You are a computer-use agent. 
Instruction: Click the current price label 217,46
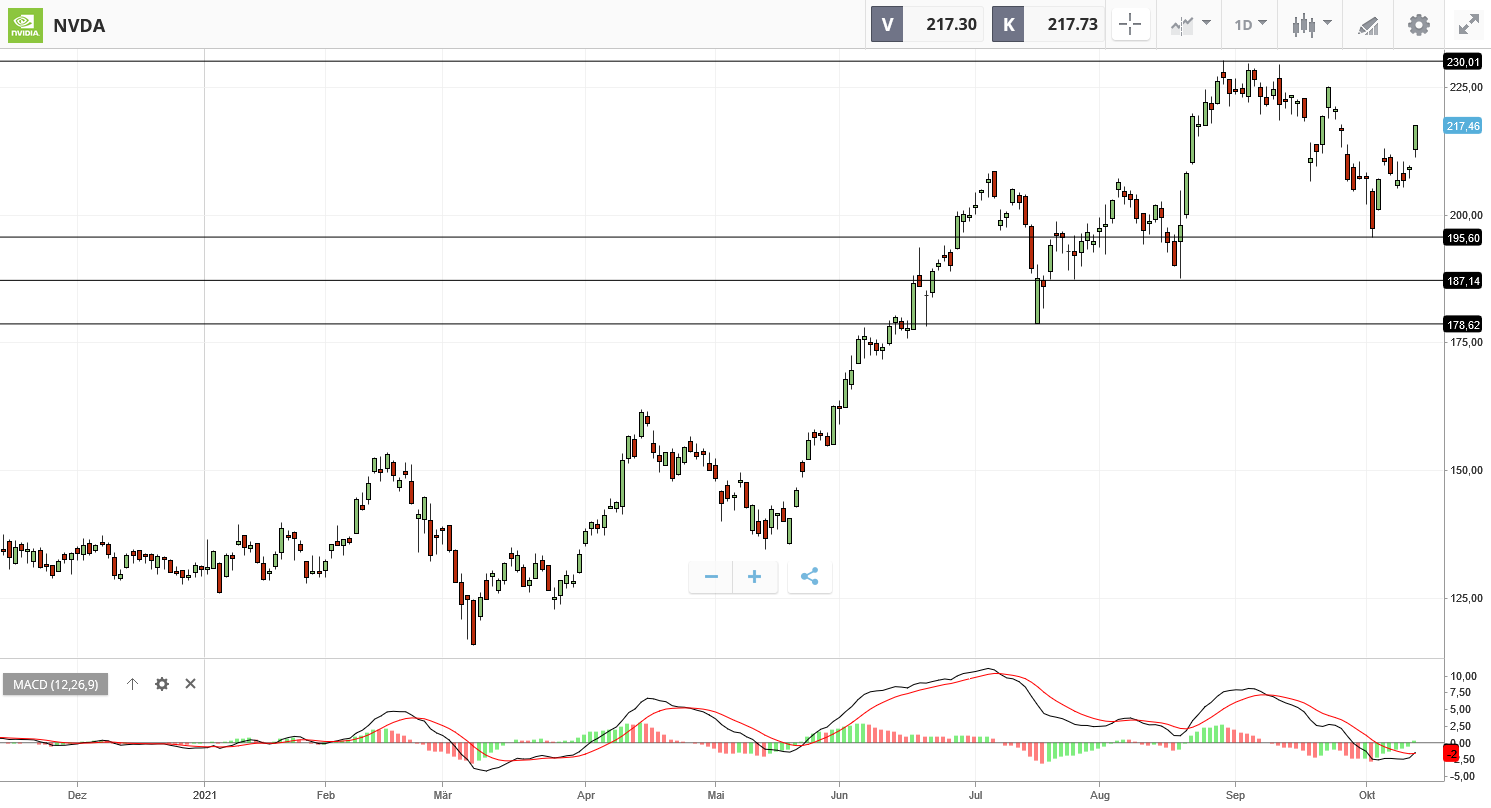[x=1463, y=126]
